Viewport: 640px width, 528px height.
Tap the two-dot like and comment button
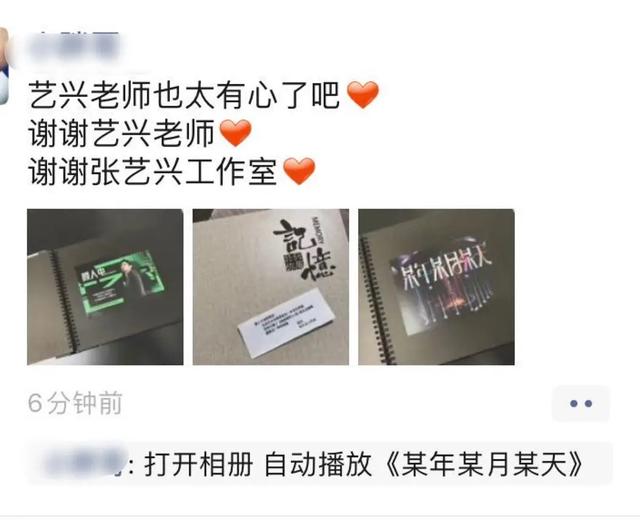(581, 404)
